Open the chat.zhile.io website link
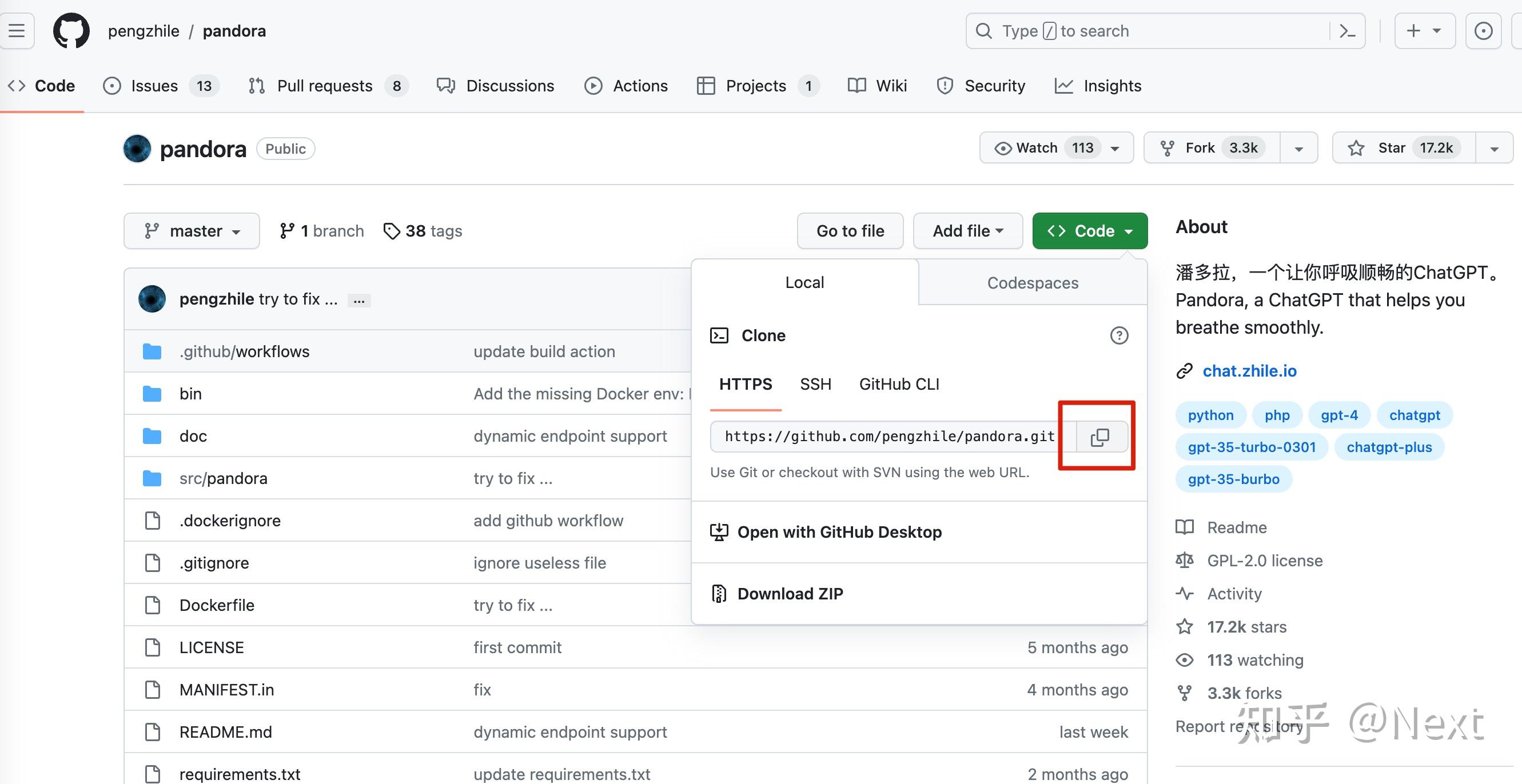This screenshot has height=784, width=1522. click(1249, 371)
